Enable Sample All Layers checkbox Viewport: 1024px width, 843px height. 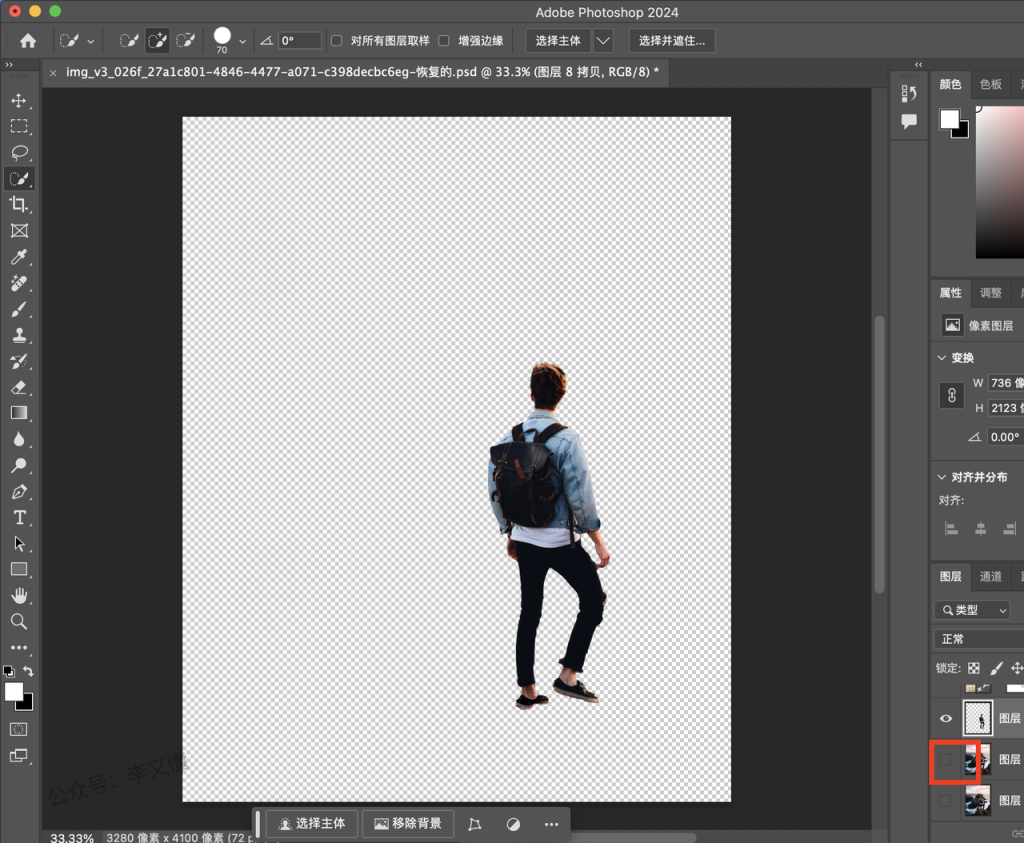[x=336, y=40]
